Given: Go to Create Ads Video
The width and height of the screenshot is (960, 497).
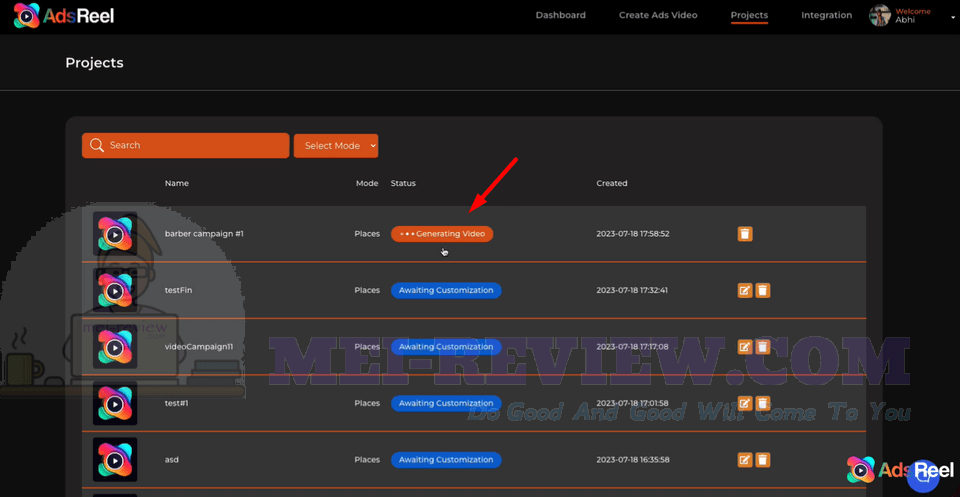Looking at the screenshot, I should coord(658,15).
